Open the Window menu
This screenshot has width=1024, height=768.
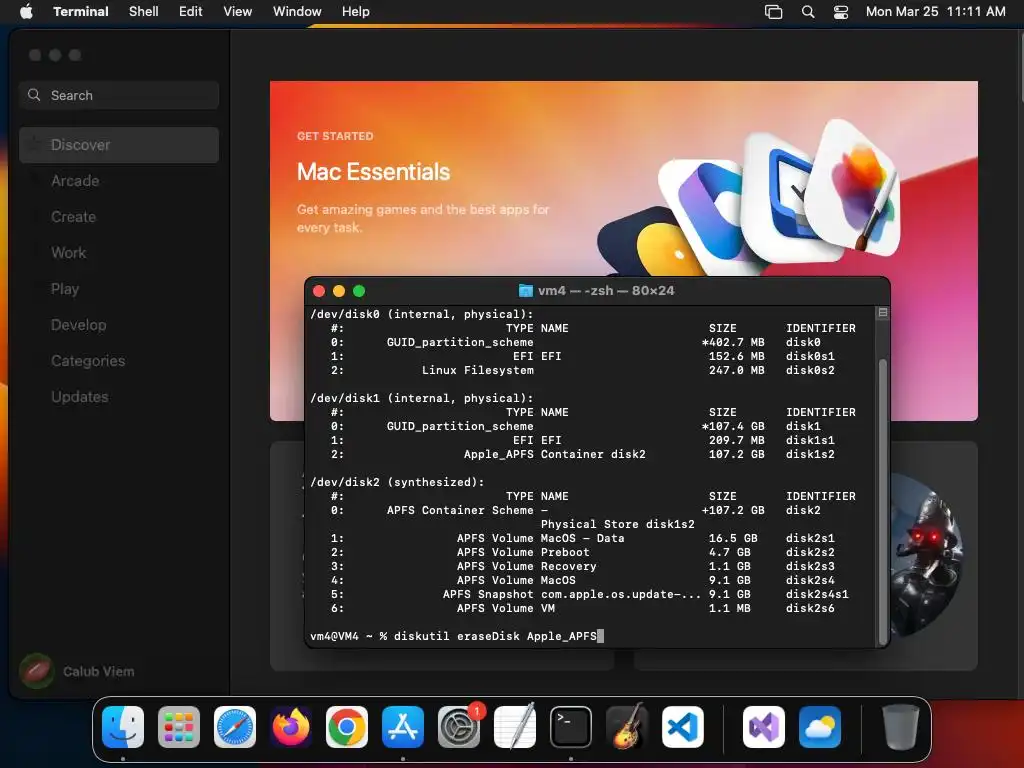pos(297,11)
